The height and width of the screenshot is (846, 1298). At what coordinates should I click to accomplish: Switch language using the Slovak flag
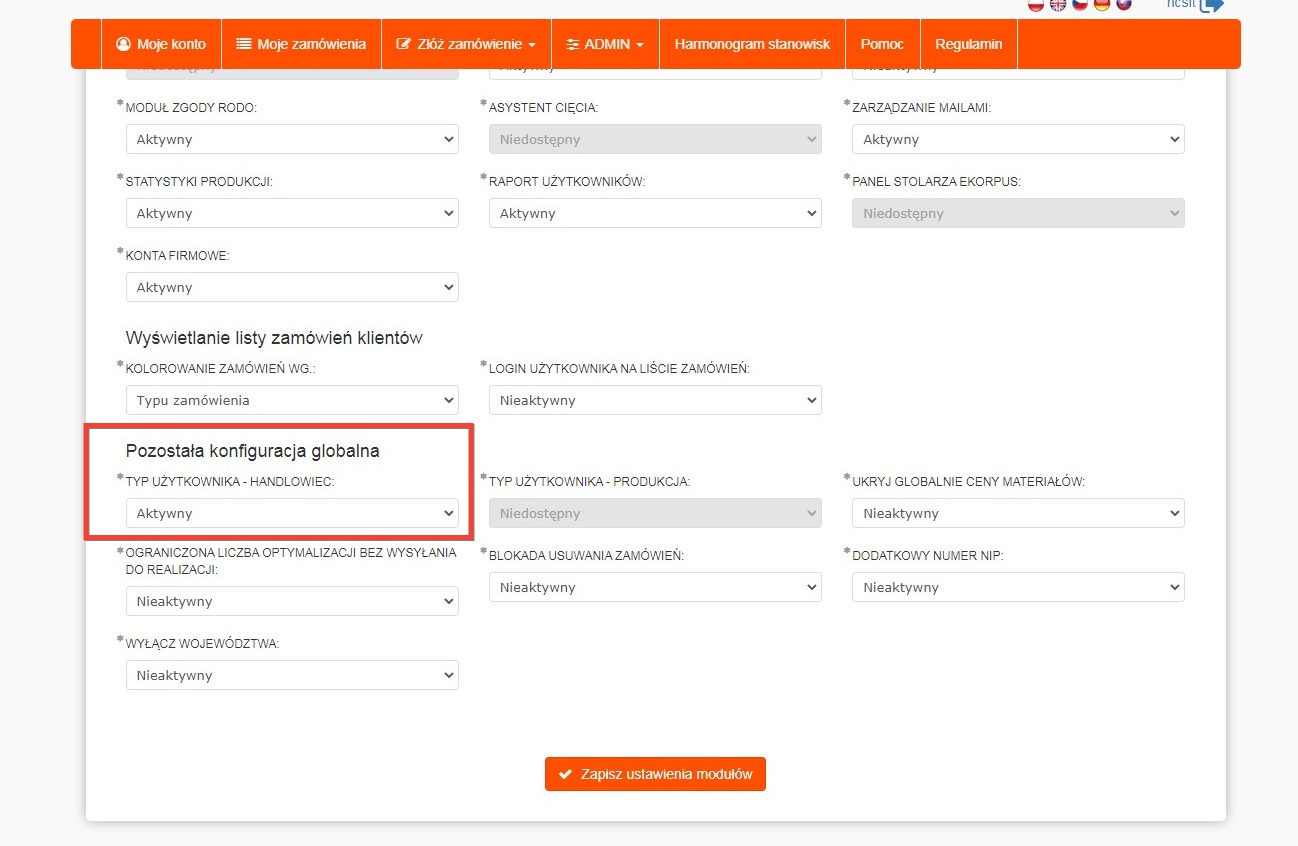pos(1124,4)
